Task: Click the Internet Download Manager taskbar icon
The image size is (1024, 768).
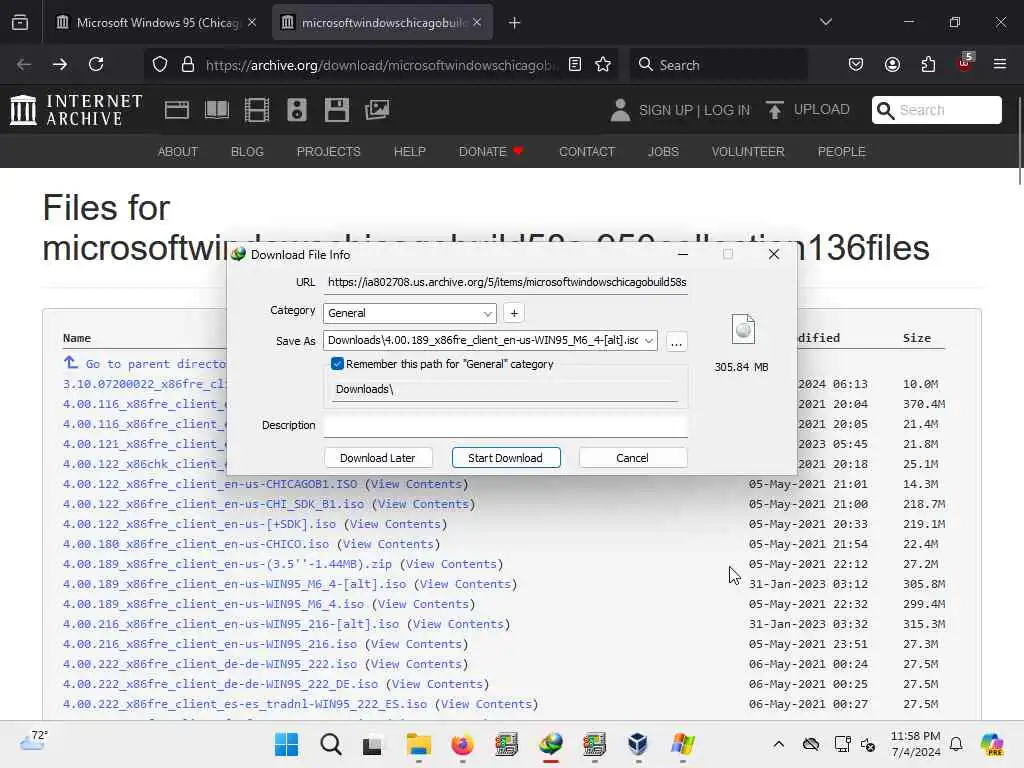Action: 551,744
